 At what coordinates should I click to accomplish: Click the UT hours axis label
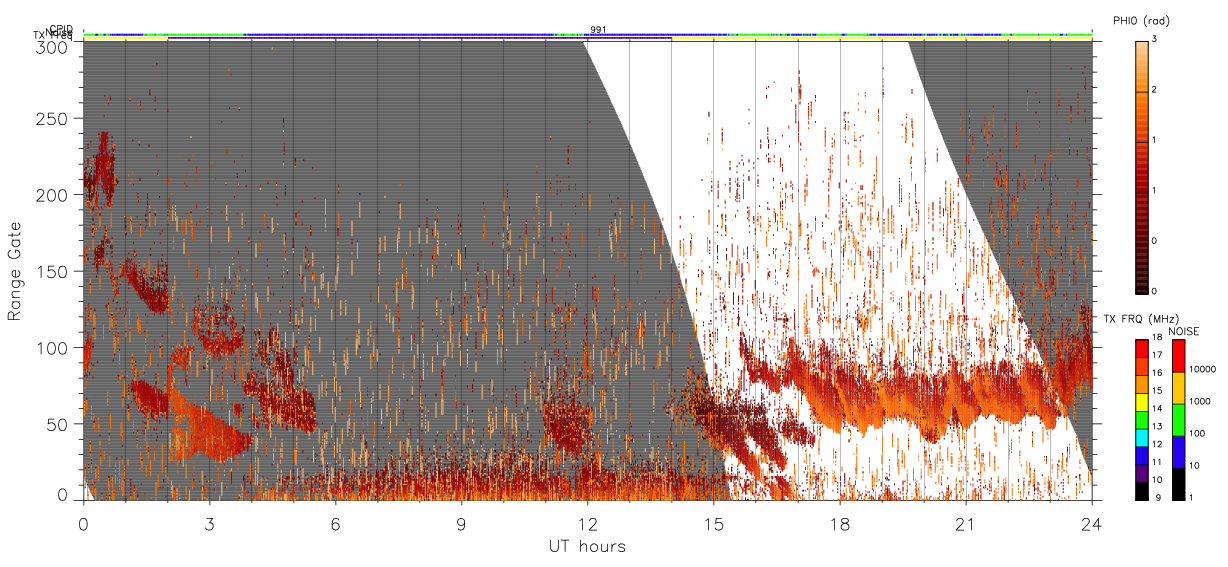pyautogui.click(x=587, y=546)
